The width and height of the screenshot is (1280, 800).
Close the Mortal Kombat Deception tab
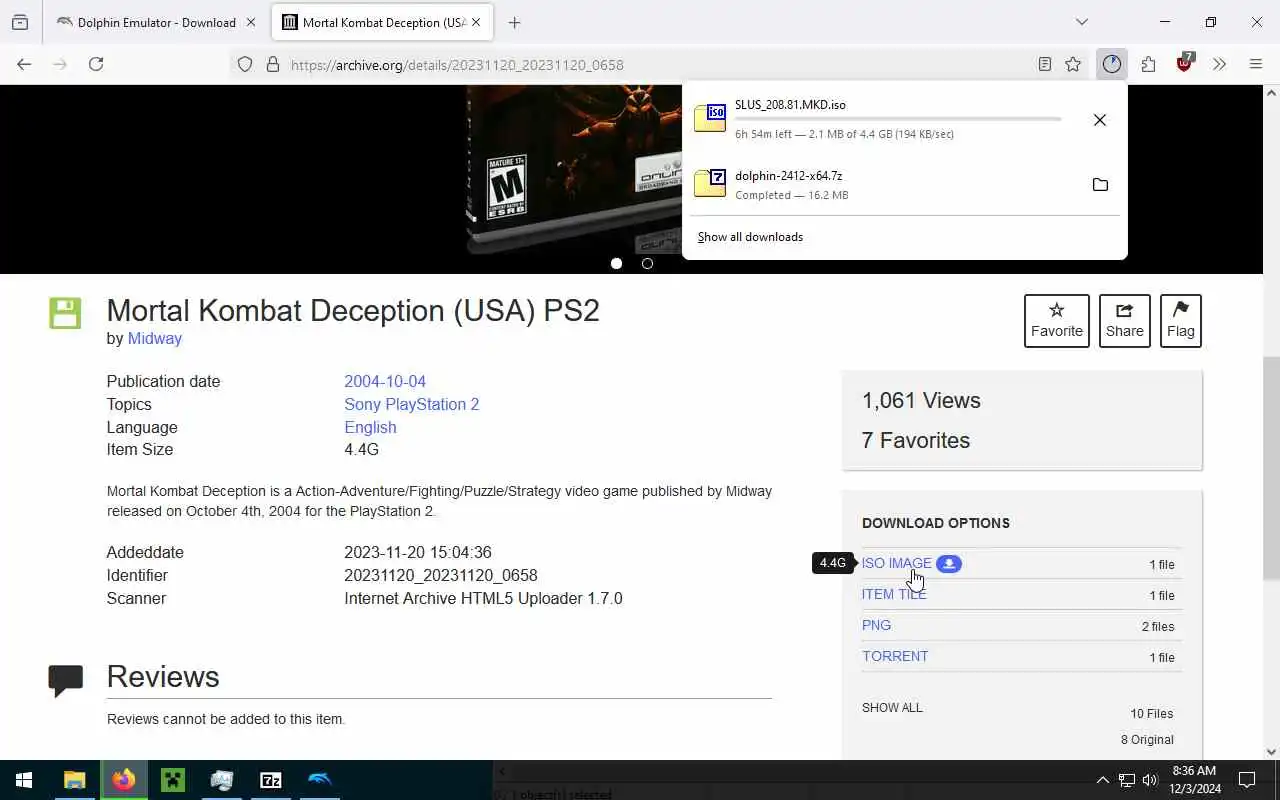pos(476,22)
